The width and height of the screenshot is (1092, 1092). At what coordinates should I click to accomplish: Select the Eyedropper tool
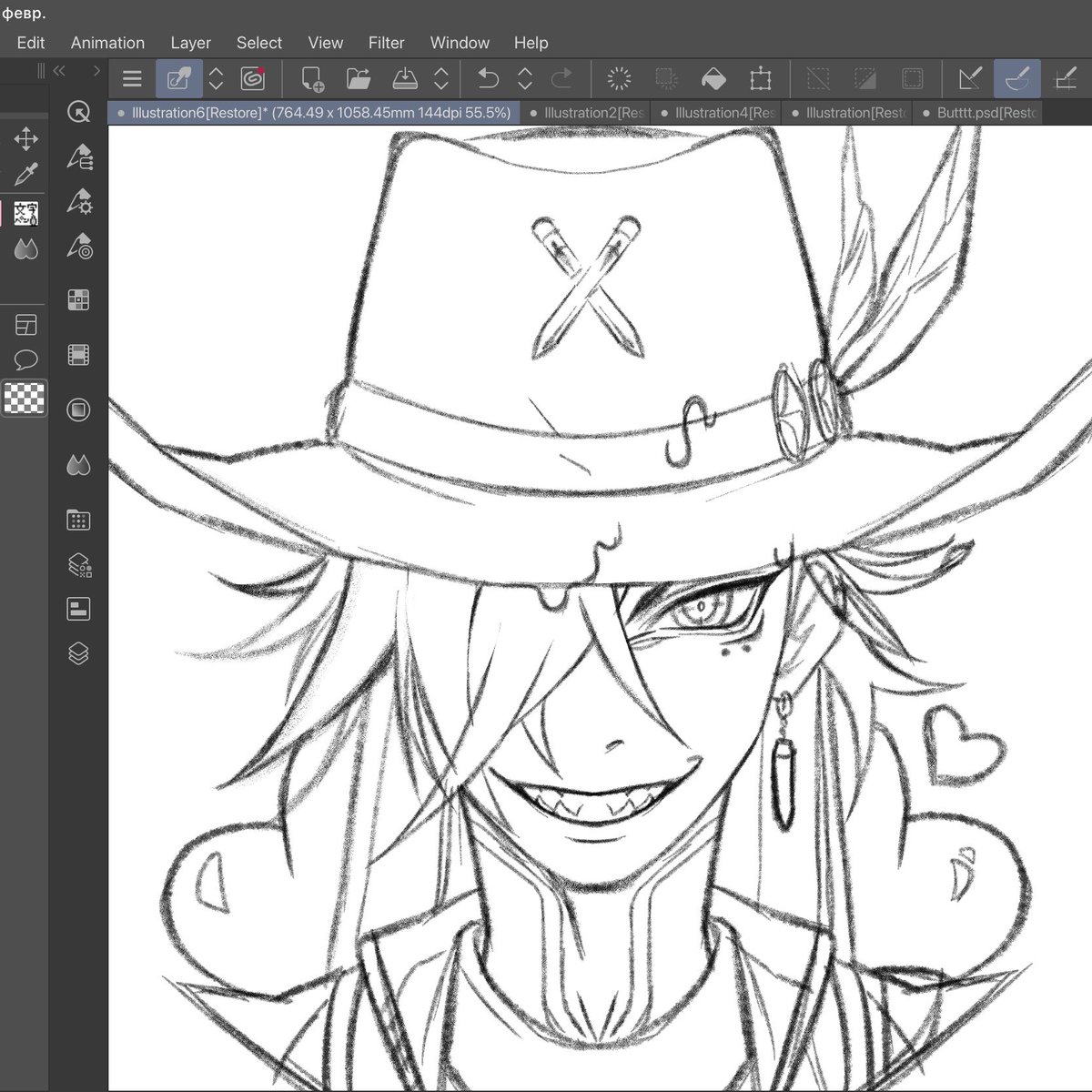pos(25,174)
